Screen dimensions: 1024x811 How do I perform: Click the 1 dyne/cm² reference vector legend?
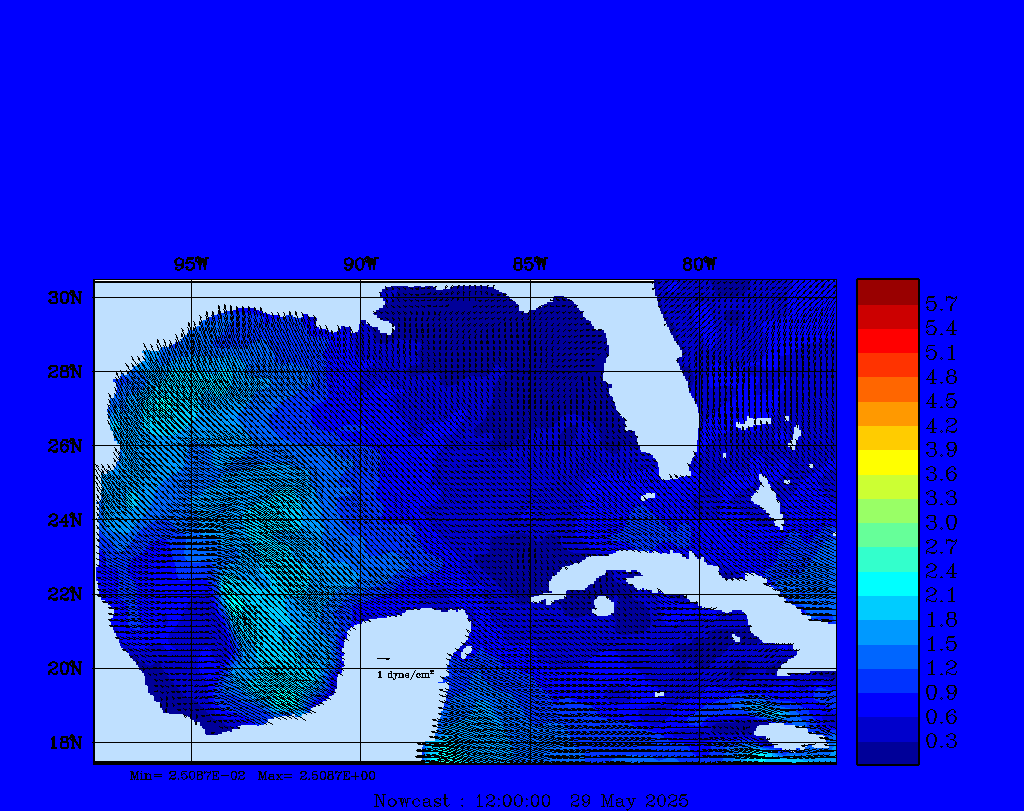tap(404, 675)
